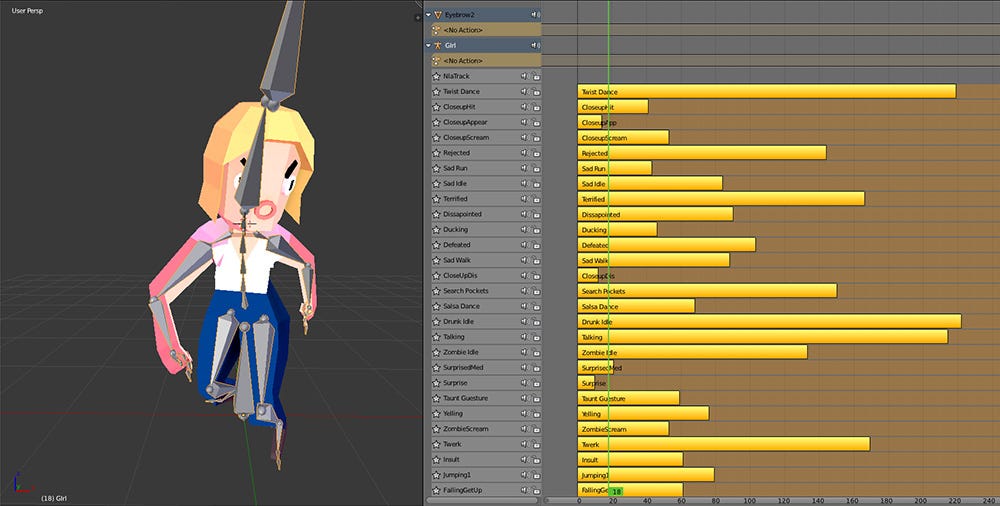Viewport: 1000px width, 506px height.
Task: Select the Terrified track name
Action: tap(455, 198)
